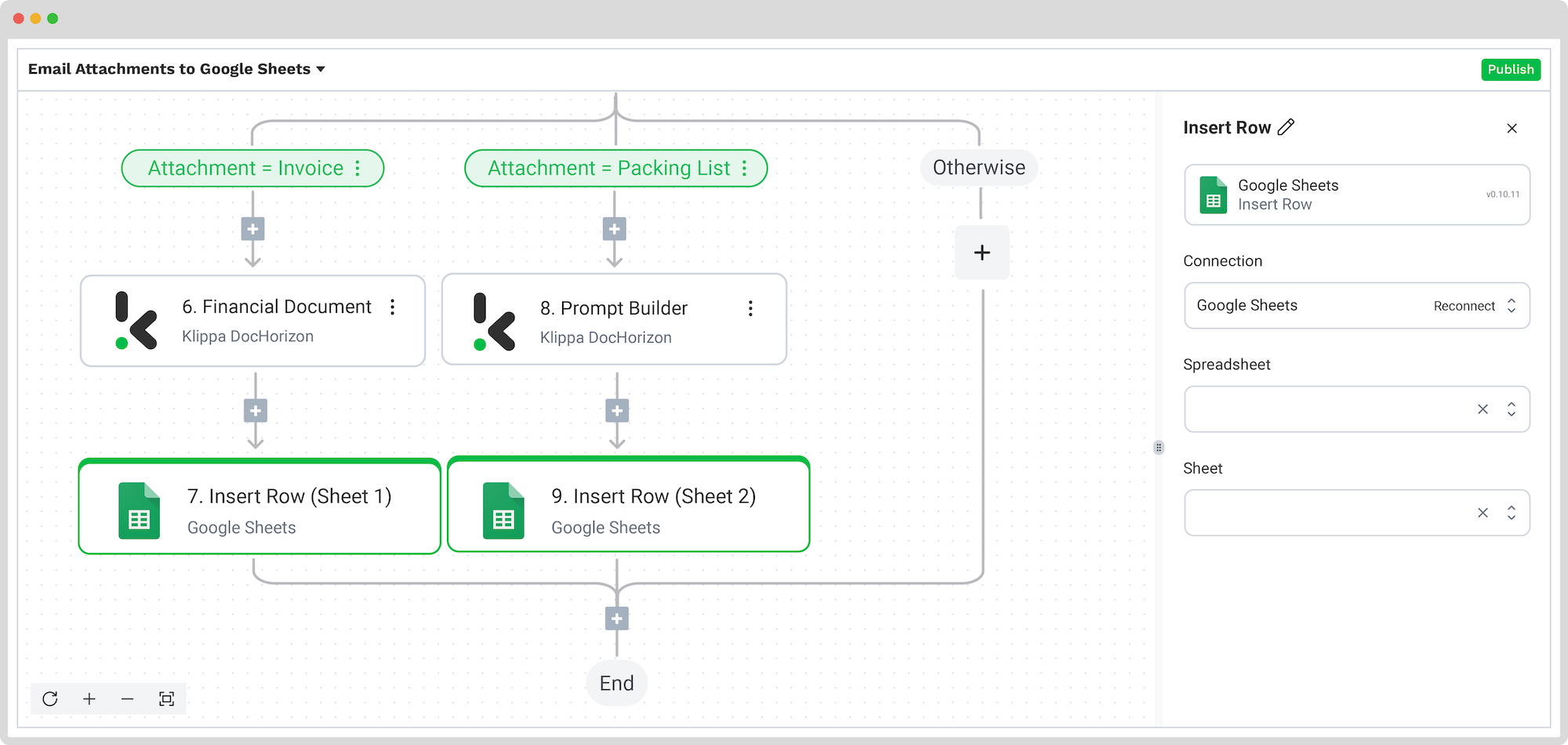Open options menu for Attachment = Invoice branch
Image resolution: width=1568 pixels, height=745 pixels.
(358, 168)
